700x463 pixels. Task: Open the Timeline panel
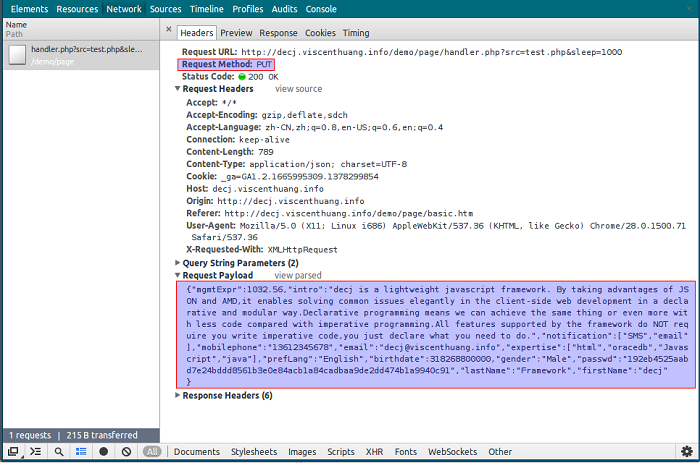207,9
